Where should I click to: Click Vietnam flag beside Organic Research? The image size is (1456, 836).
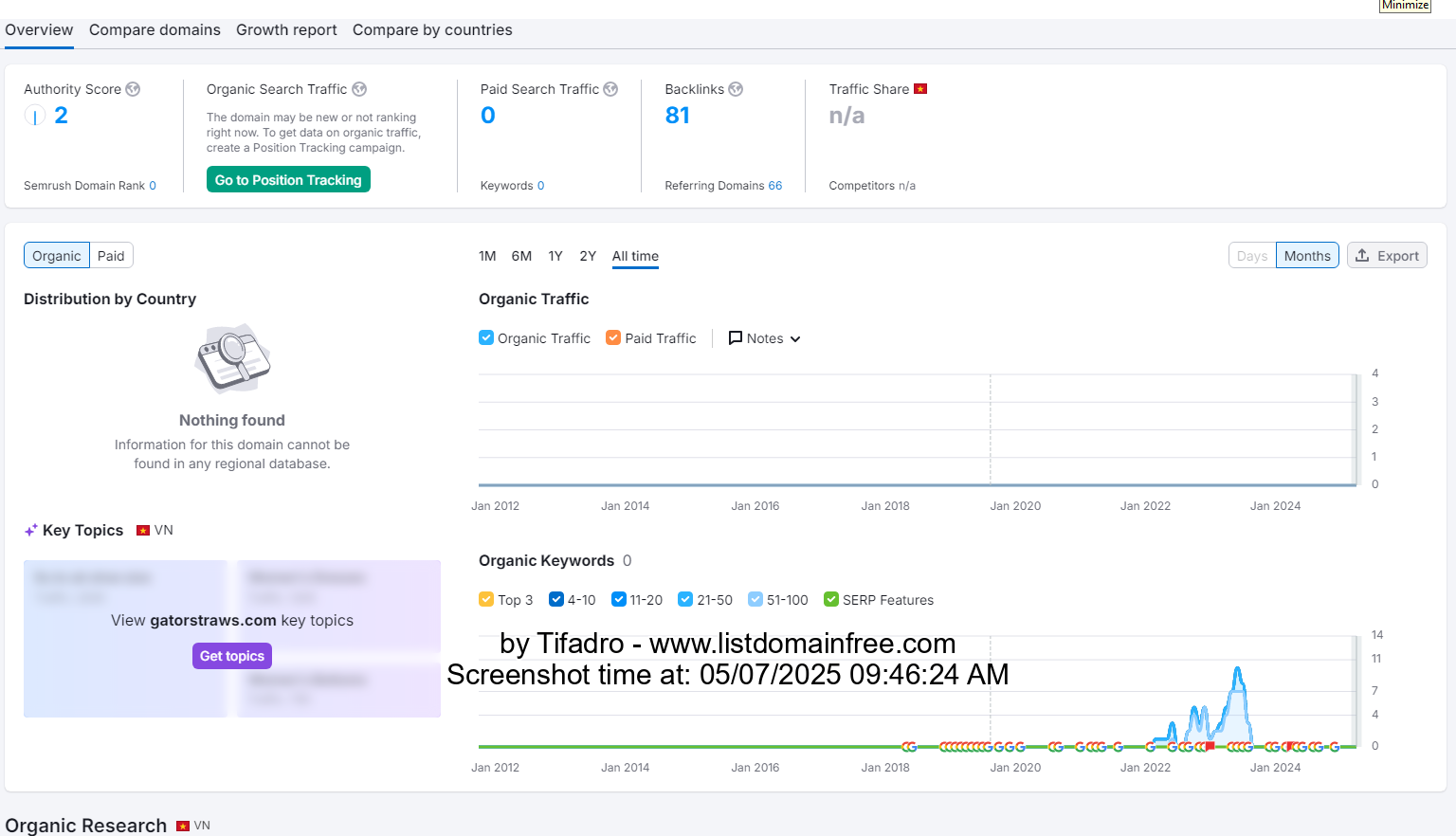pyautogui.click(x=183, y=827)
